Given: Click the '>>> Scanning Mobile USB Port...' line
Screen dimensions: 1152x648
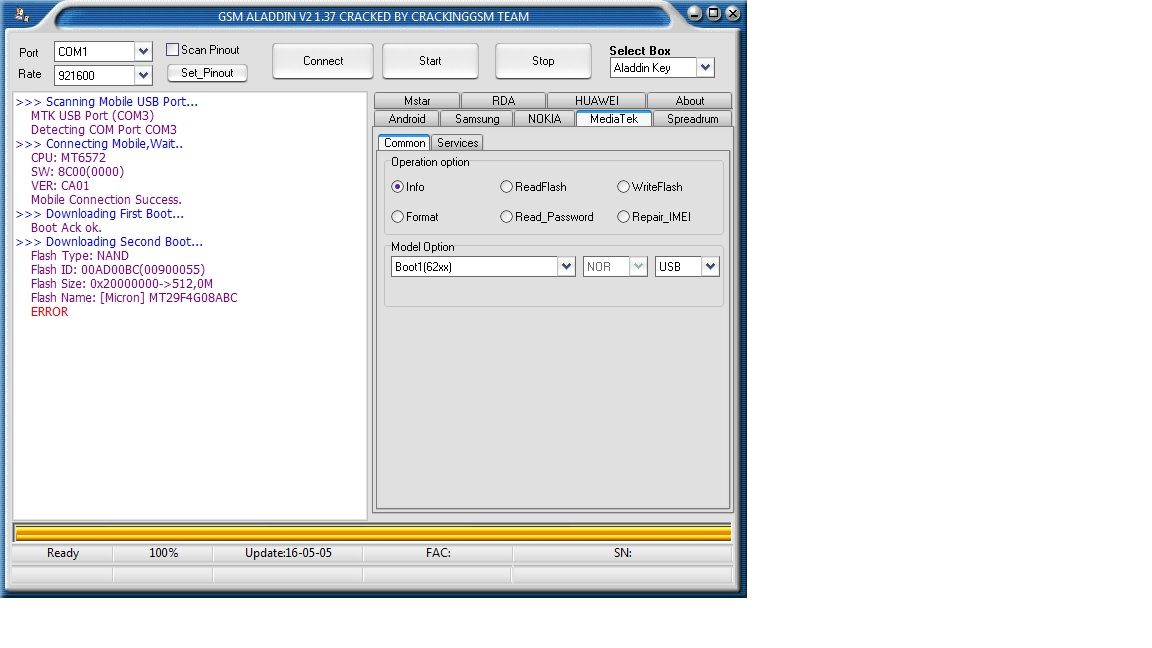Looking at the screenshot, I should tap(107, 101).
